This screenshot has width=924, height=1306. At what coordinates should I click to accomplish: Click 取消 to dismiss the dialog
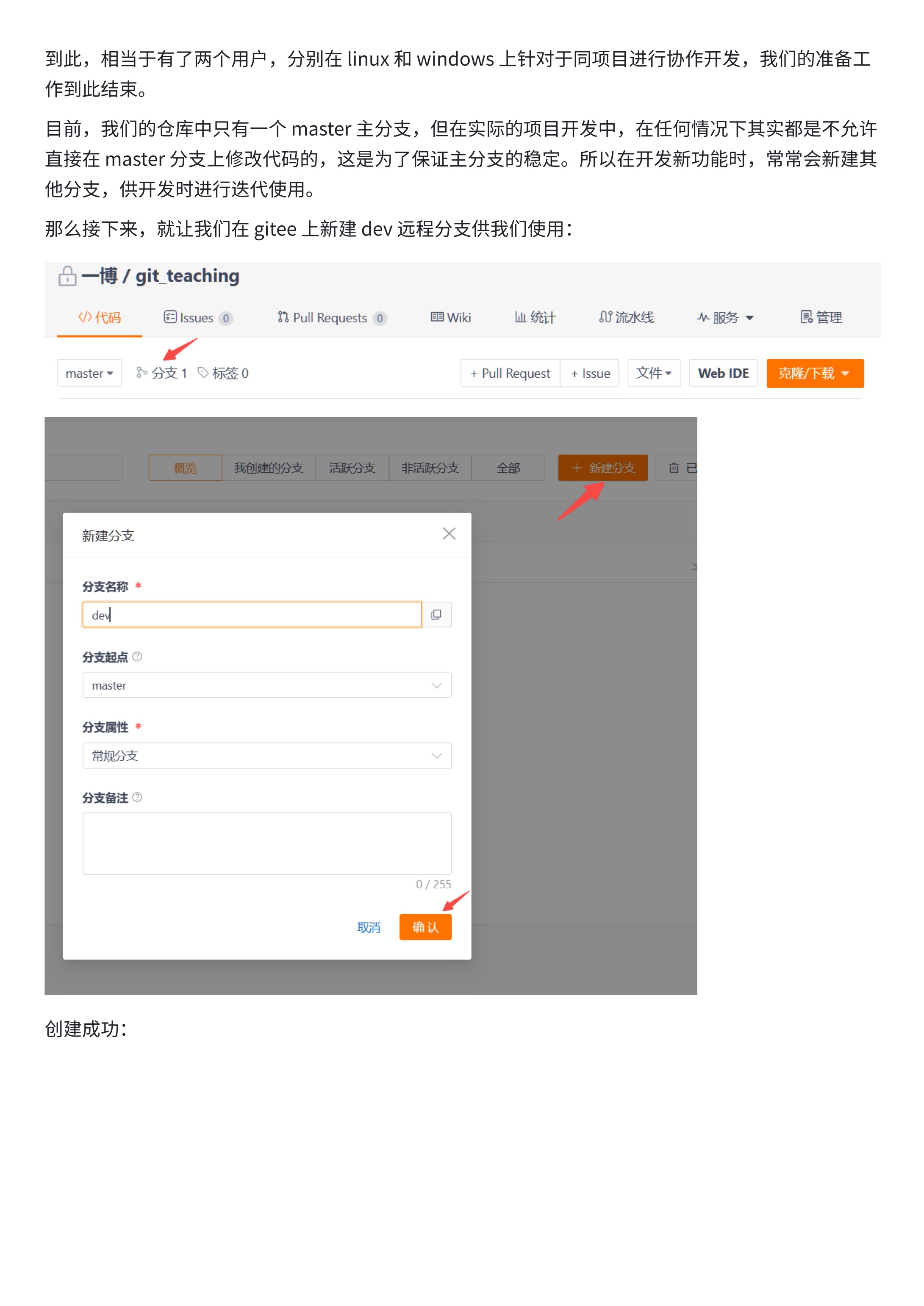[369, 927]
